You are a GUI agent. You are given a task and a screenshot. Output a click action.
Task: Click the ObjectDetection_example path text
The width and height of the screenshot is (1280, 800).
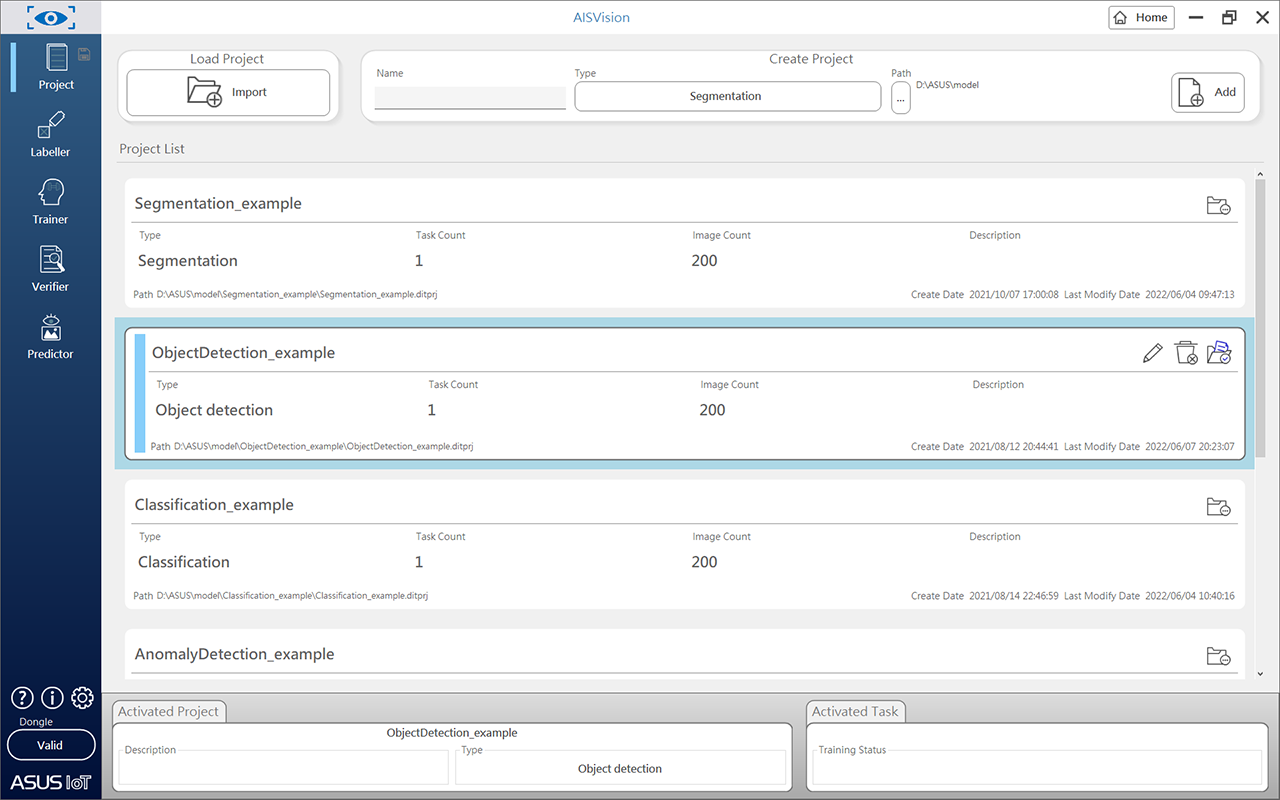point(323,446)
